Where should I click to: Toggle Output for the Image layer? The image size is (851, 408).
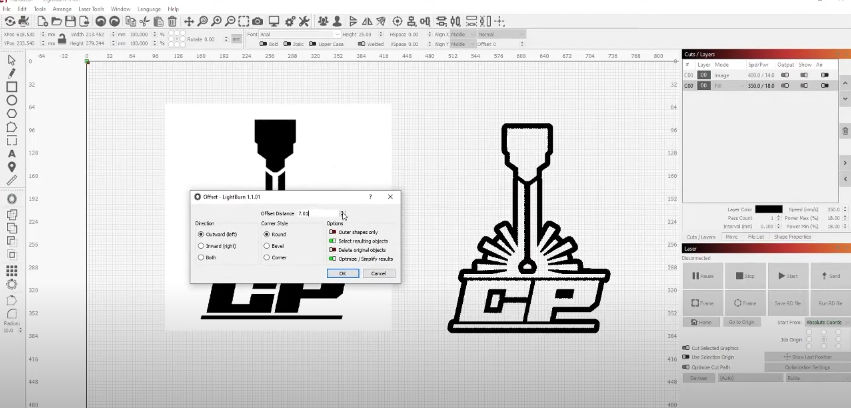(785, 75)
